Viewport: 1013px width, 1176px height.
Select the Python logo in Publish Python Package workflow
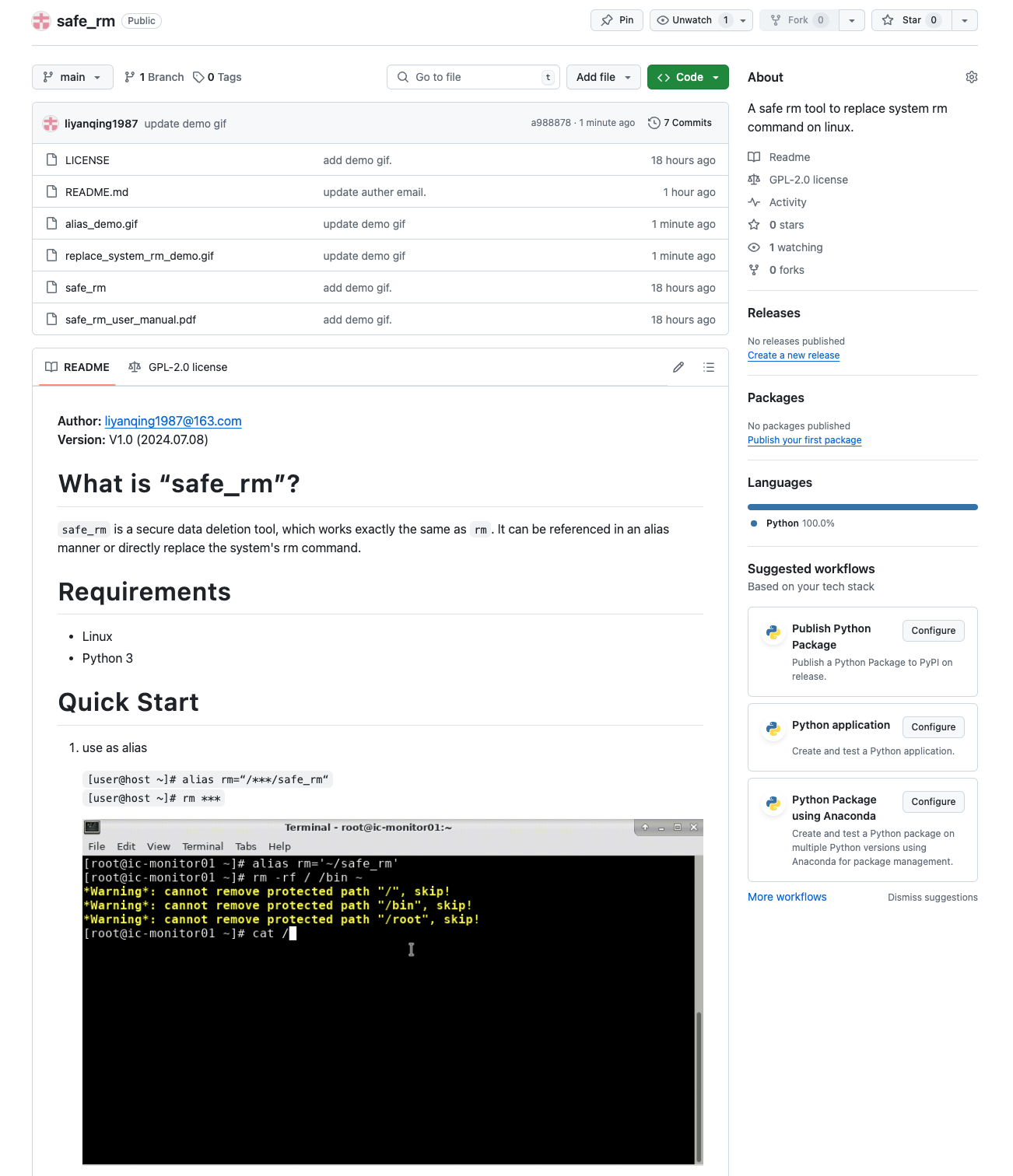(773, 632)
